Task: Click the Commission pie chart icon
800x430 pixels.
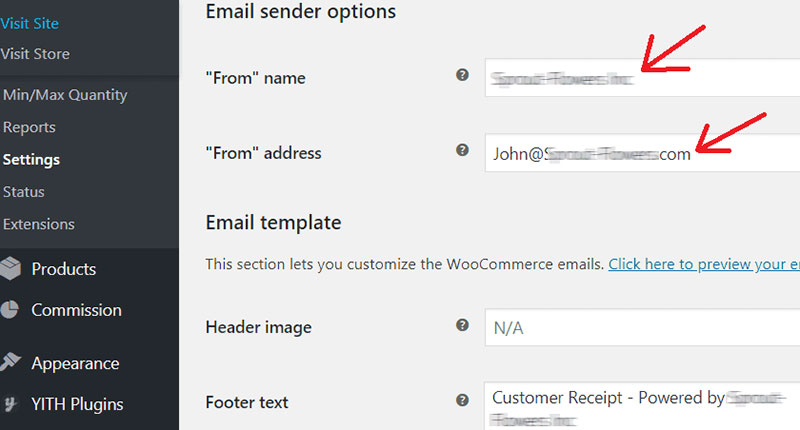Action: [9, 310]
